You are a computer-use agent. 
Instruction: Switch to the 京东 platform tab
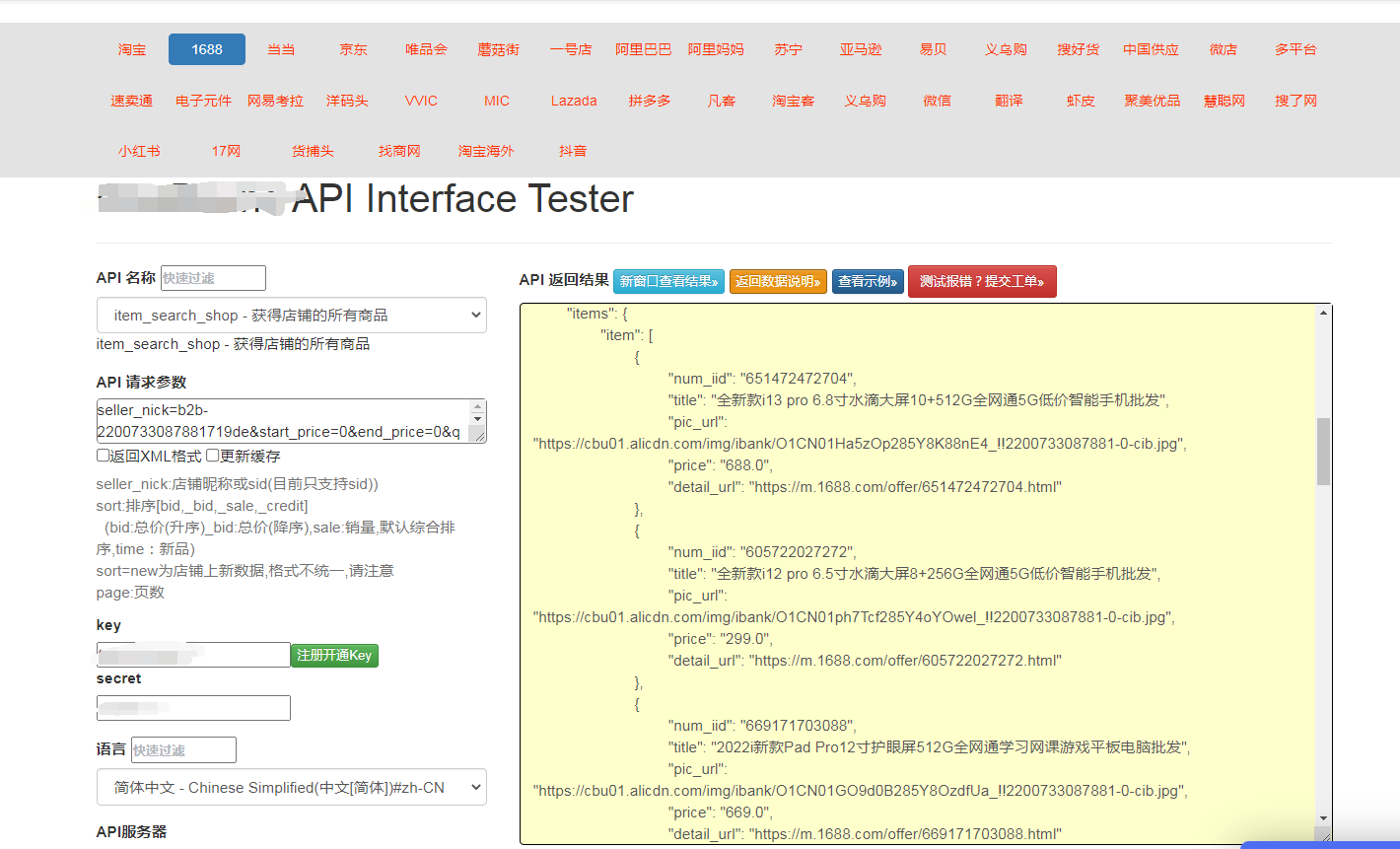pos(353,49)
